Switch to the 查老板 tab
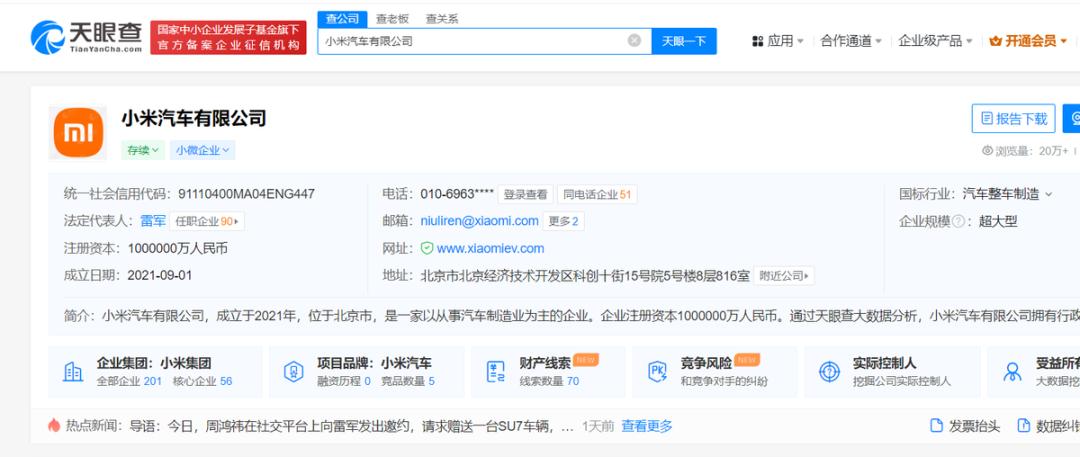Viewport: 1080px width, 457px height. (393, 19)
